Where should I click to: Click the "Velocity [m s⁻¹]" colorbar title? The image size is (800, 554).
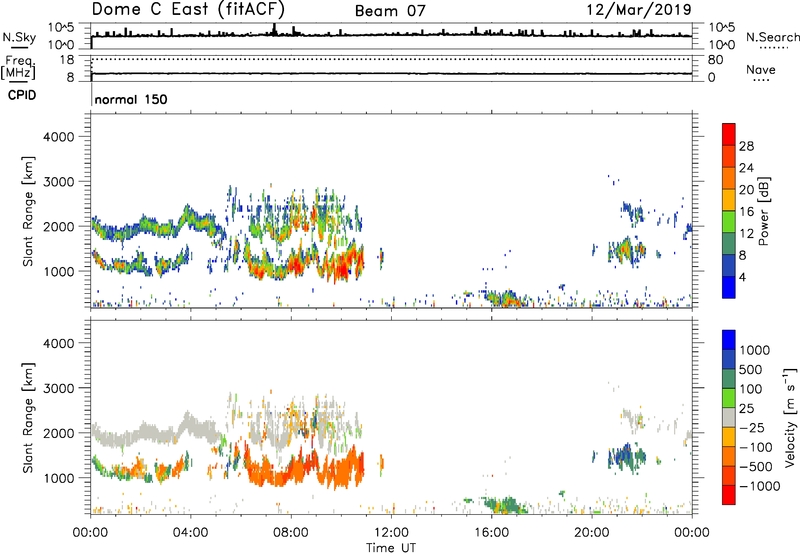(790, 417)
